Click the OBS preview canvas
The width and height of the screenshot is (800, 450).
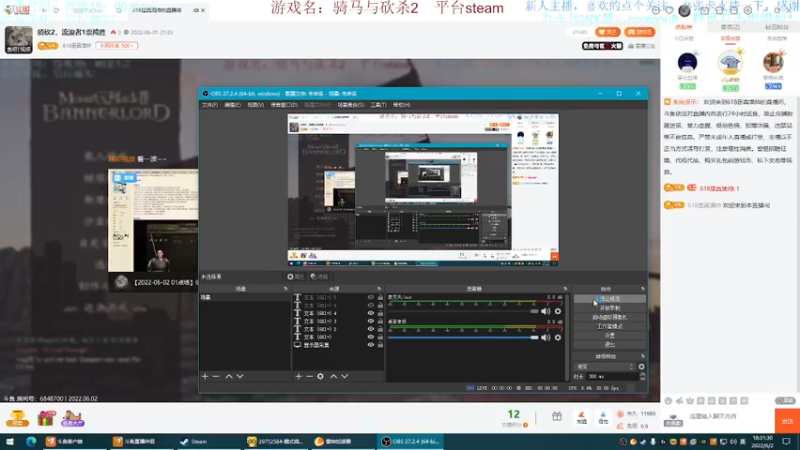pyautogui.click(x=423, y=189)
